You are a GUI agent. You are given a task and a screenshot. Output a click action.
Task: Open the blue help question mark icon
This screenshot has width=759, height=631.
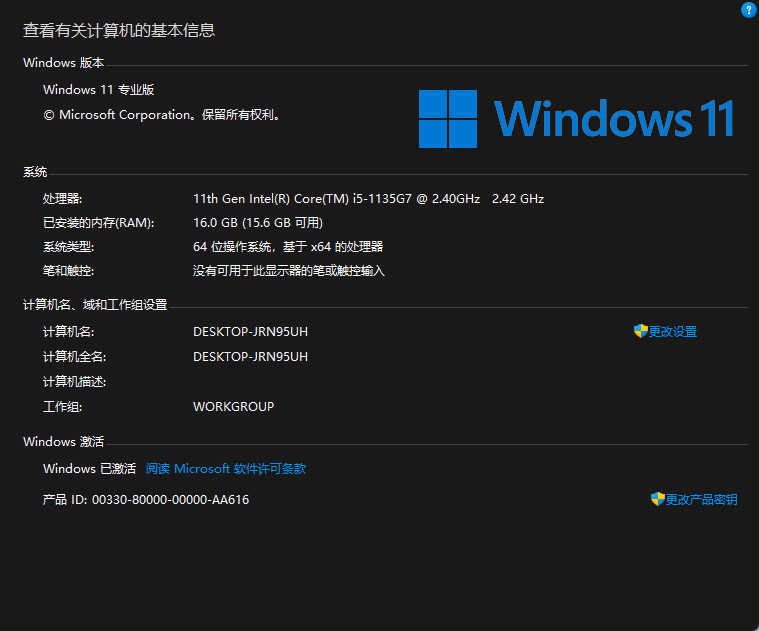point(748,10)
